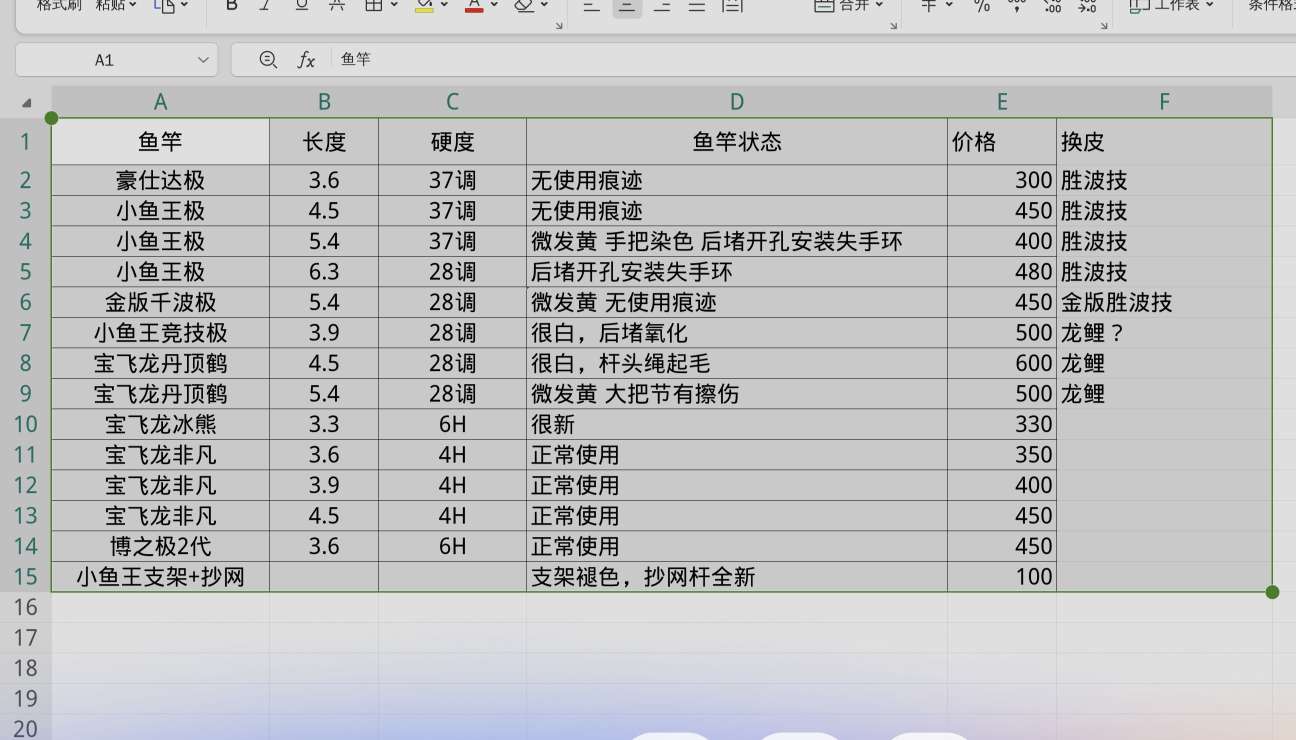This screenshot has width=1296, height=740.
Task: Apply thousands separator format
Action: [1017, 5]
